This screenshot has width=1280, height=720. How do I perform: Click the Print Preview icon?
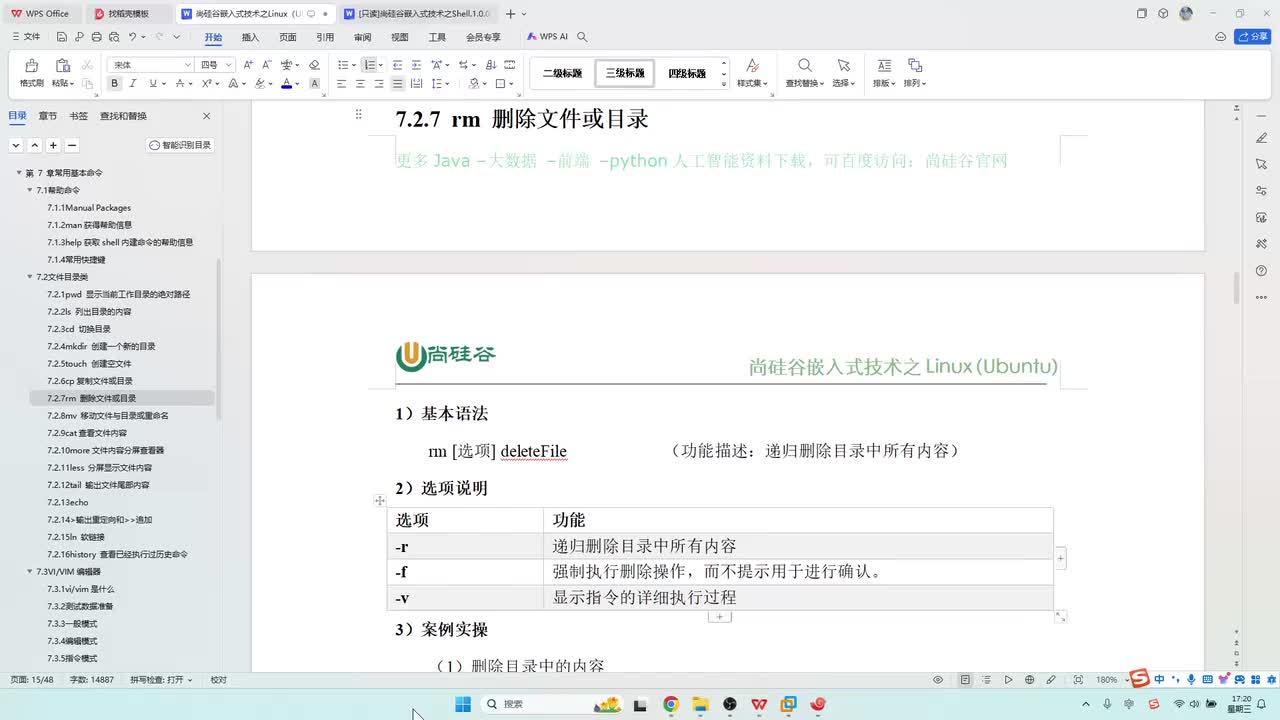[x=114, y=37]
